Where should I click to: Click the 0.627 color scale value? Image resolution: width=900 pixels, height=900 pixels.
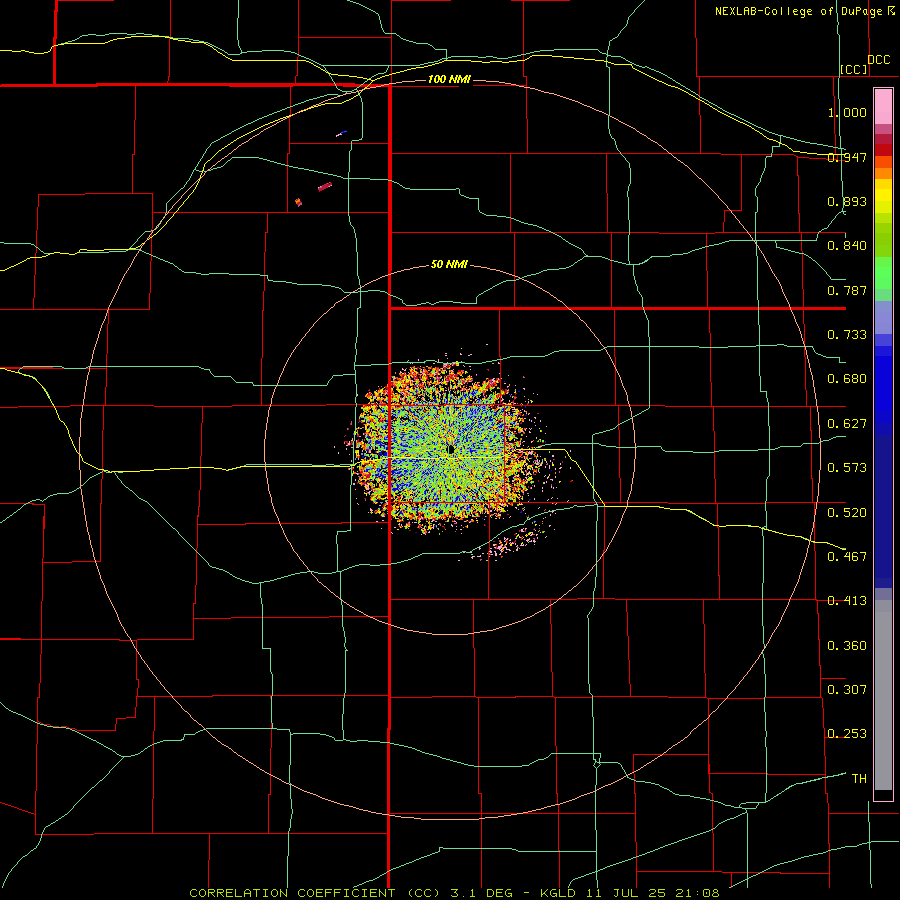tap(847, 424)
